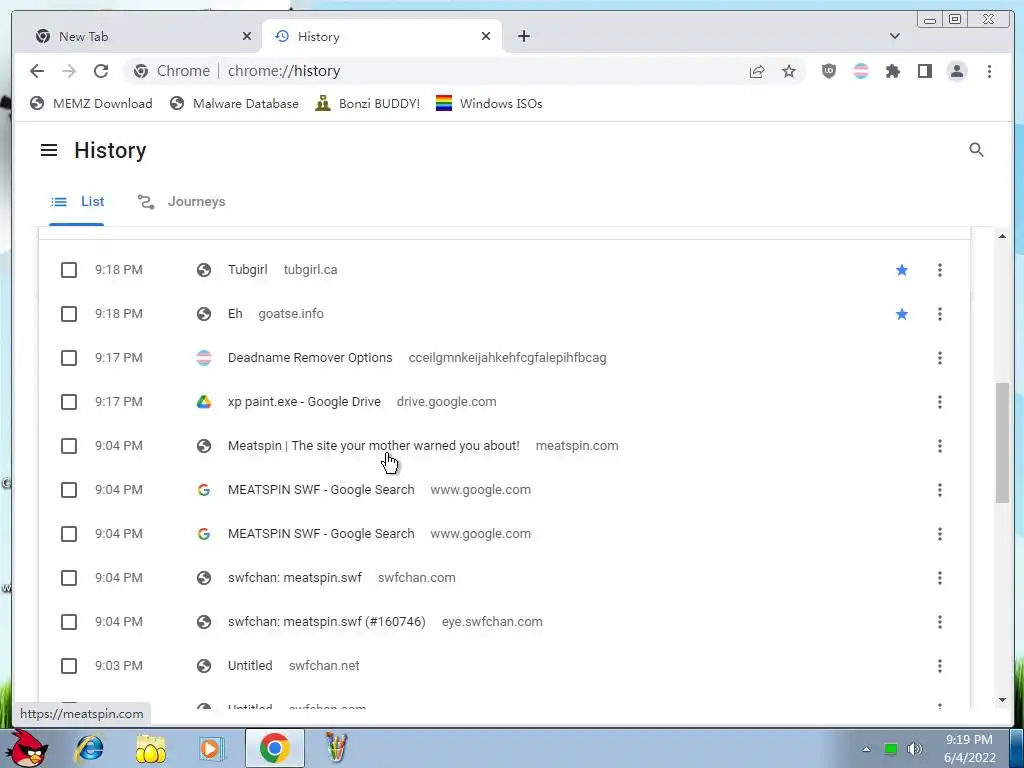Share this page icon in address bar
Image resolution: width=1024 pixels, height=768 pixels.
click(757, 71)
